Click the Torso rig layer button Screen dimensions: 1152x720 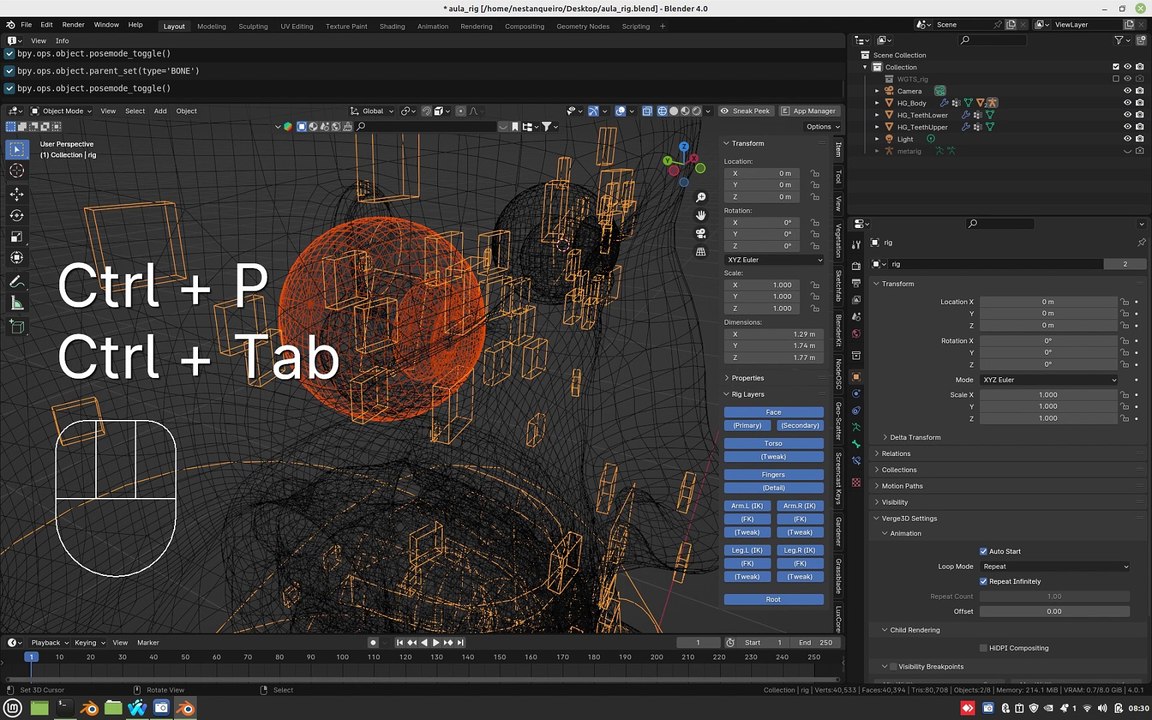[774, 444]
